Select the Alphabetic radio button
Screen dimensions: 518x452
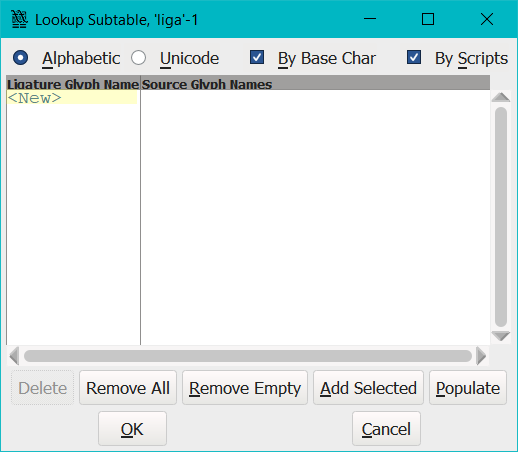pyautogui.click(x=21, y=58)
